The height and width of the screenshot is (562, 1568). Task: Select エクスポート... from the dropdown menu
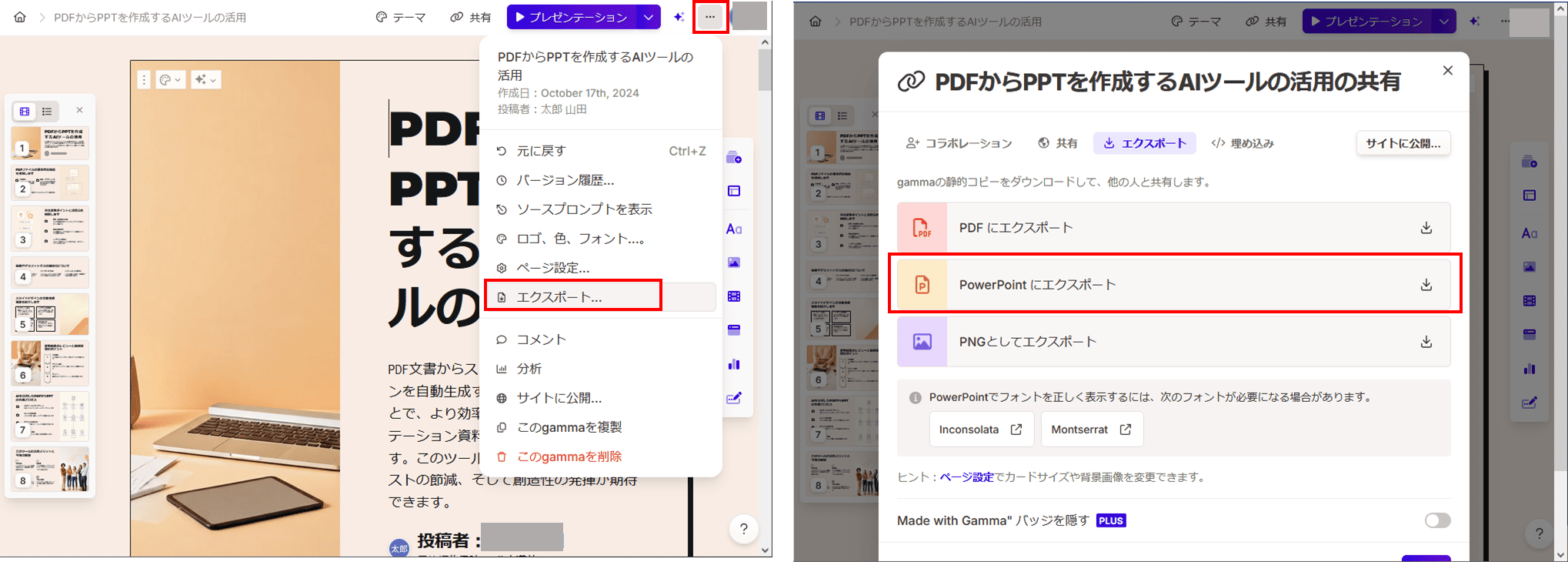point(600,297)
